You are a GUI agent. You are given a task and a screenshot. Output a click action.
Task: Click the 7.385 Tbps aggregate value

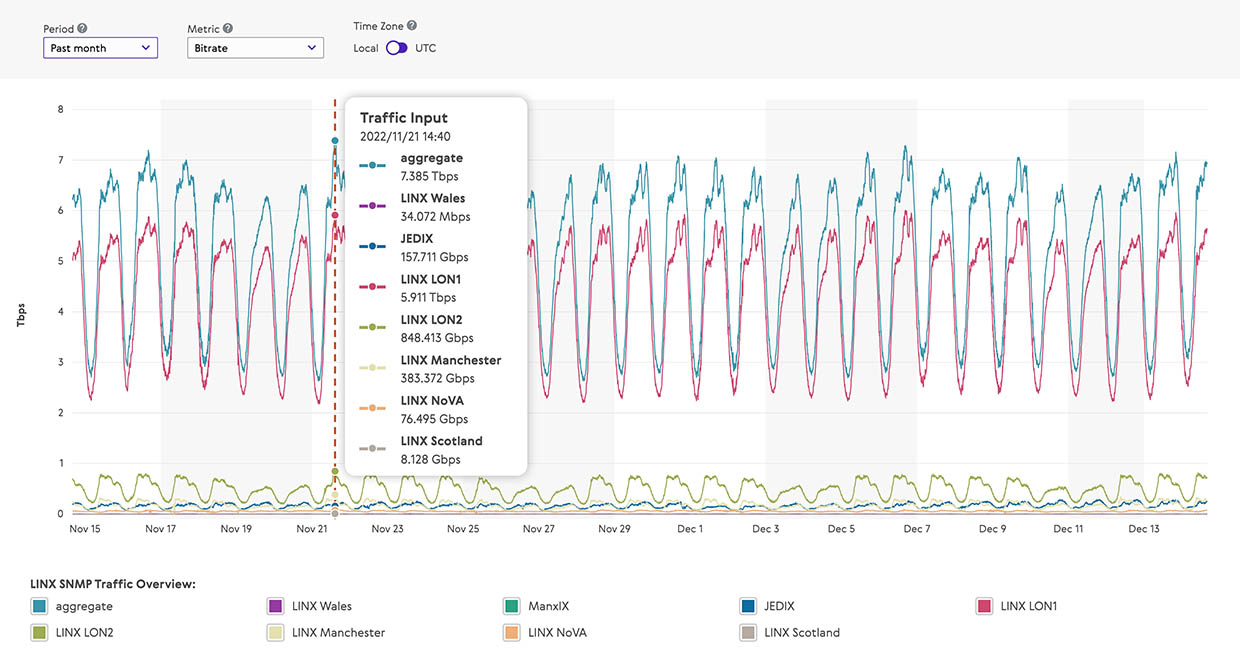430,177
